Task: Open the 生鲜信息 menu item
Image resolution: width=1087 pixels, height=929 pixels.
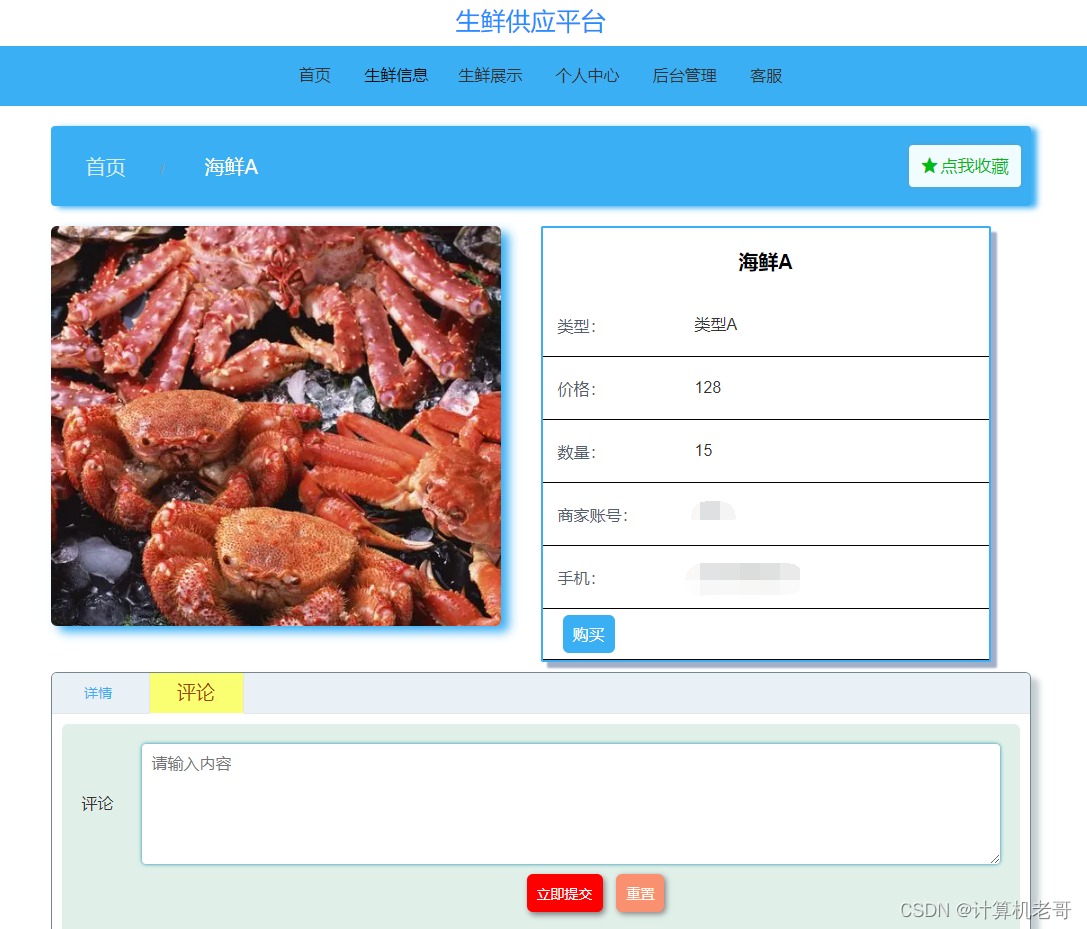Action: pos(396,75)
